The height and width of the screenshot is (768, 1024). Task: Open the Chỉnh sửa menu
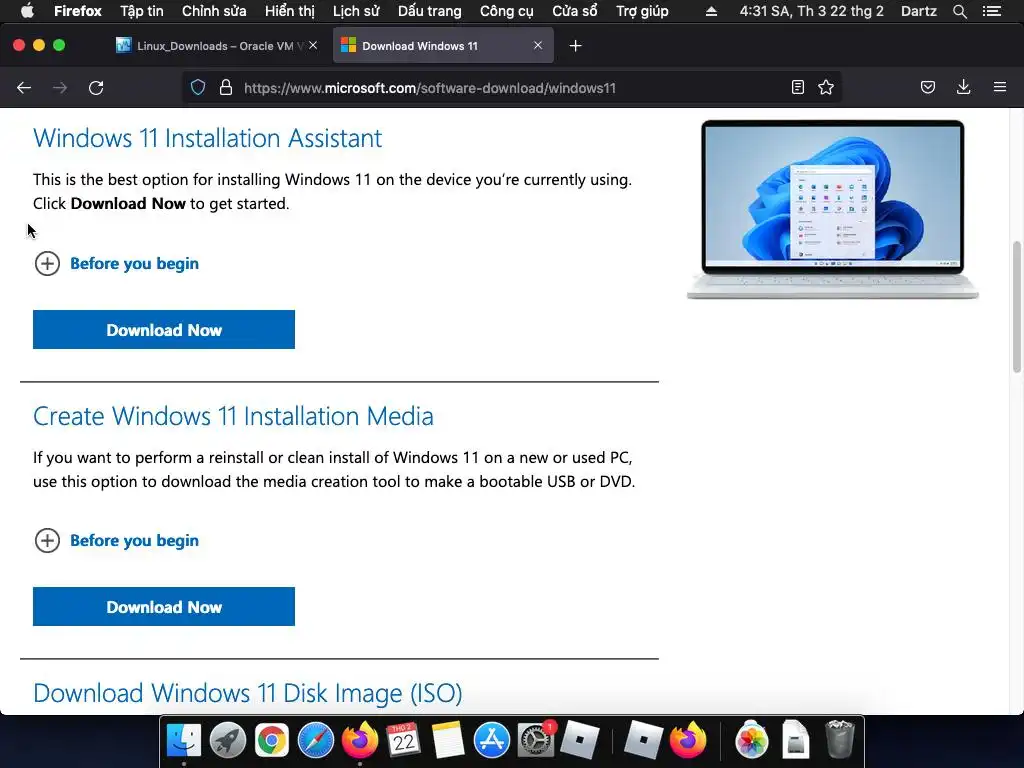(214, 11)
